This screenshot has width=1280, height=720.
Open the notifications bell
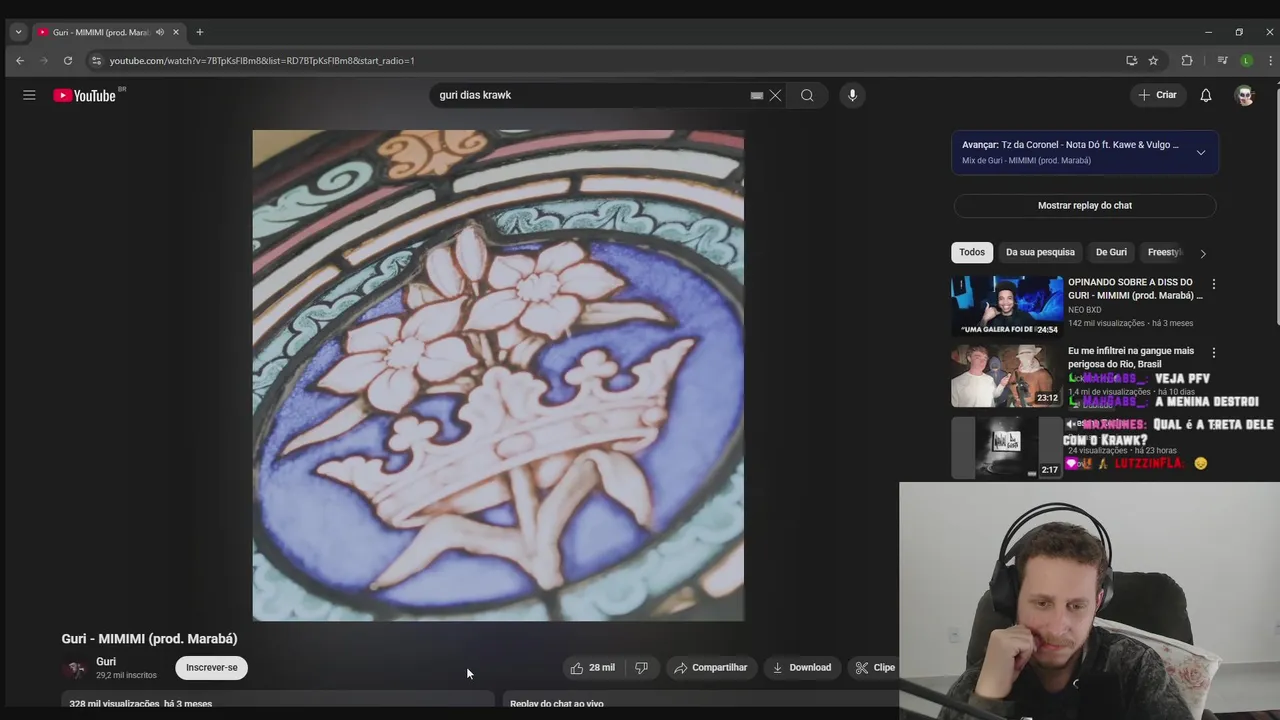(1206, 95)
